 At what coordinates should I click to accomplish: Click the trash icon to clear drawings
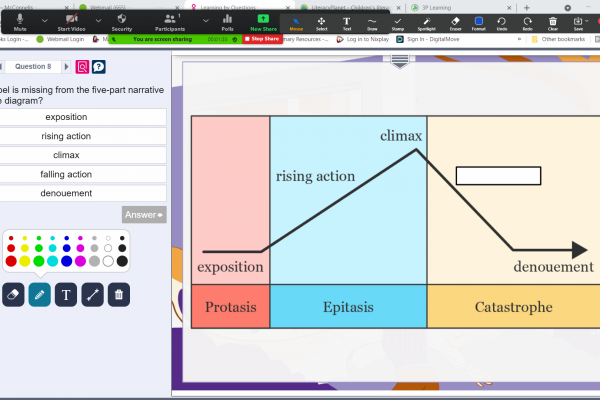[x=119, y=294]
